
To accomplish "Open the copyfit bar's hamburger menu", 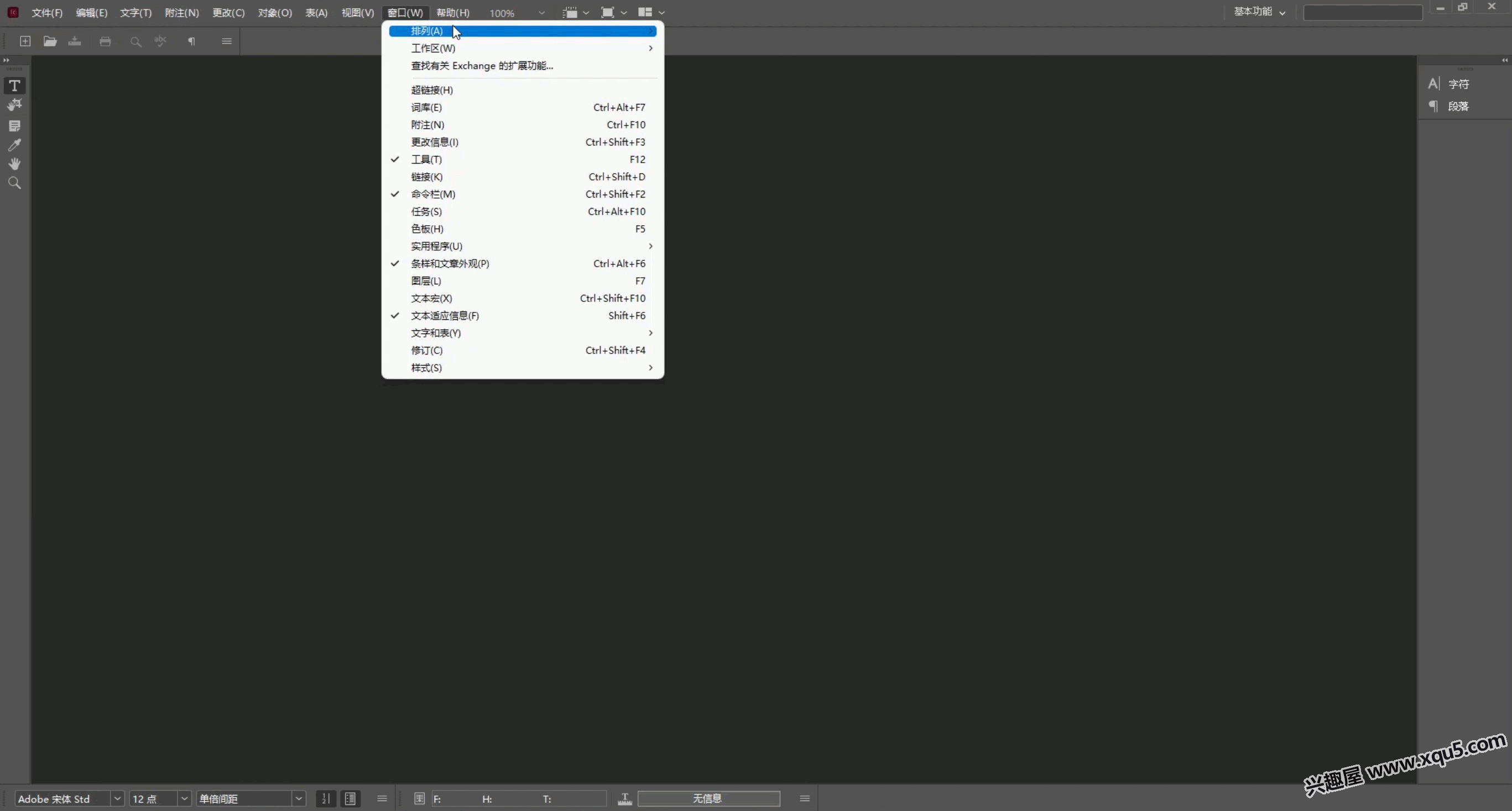I will (805, 799).
